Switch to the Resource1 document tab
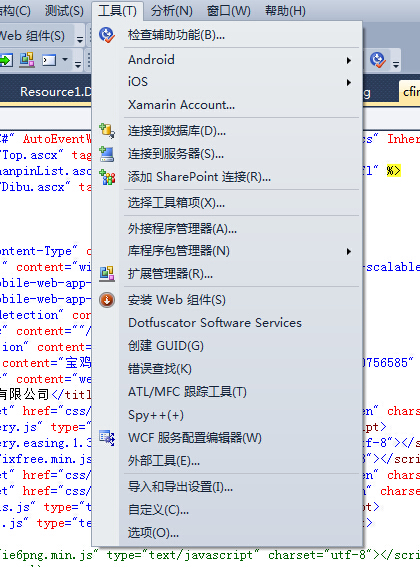The height and width of the screenshot is (567, 420). [55, 91]
